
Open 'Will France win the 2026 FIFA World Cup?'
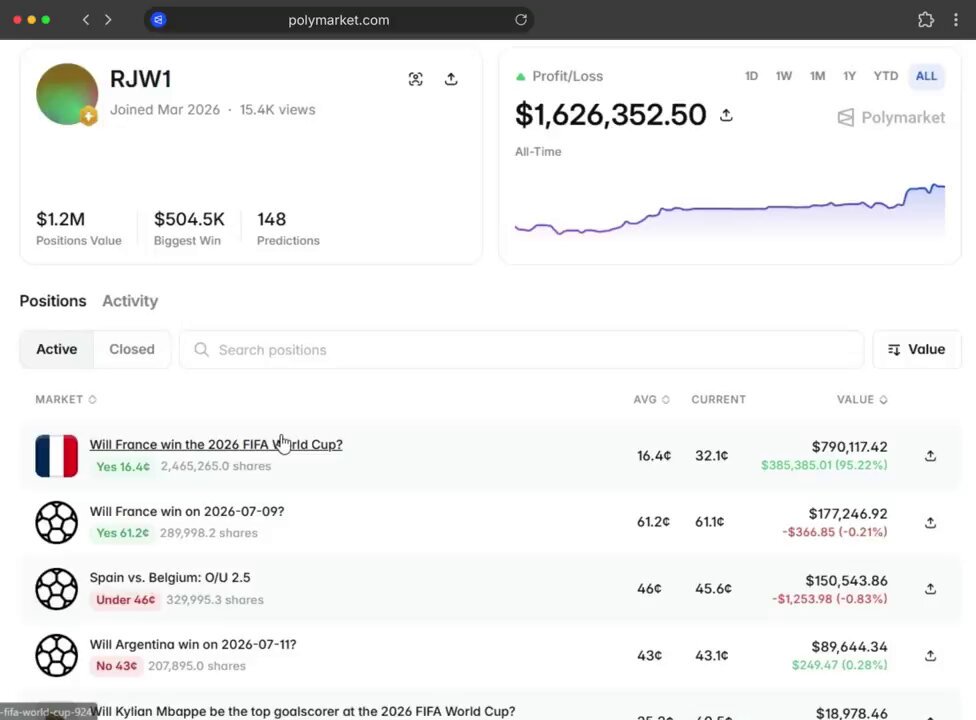click(216, 444)
